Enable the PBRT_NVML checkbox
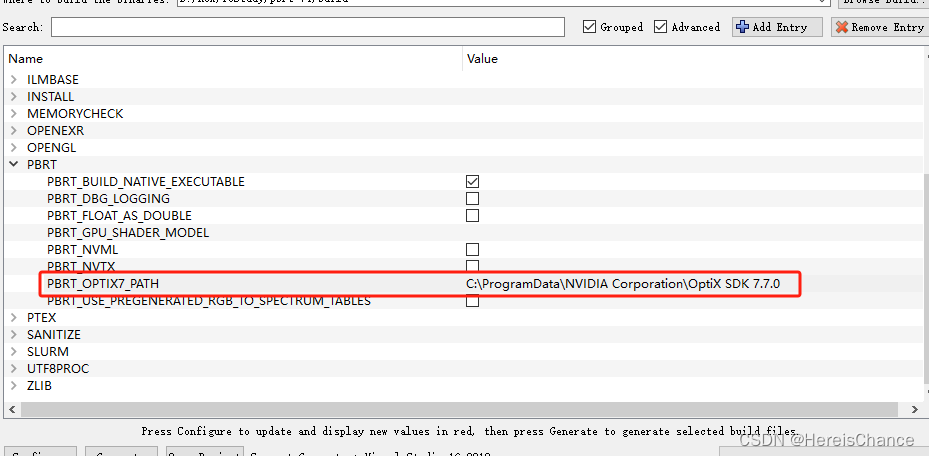This screenshot has width=929, height=456. pos(472,249)
